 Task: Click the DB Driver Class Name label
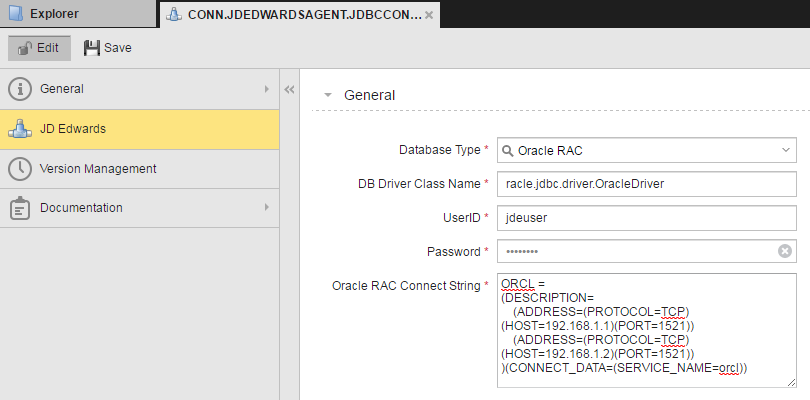[419, 183]
